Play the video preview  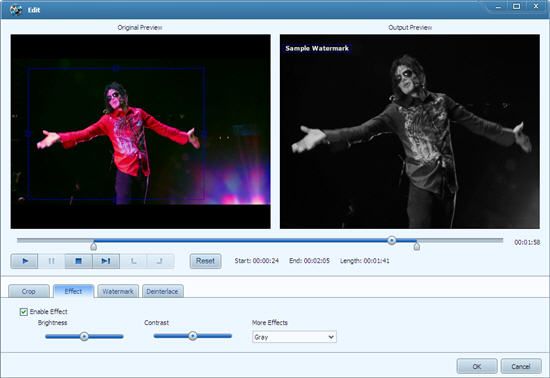click(x=25, y=261)
